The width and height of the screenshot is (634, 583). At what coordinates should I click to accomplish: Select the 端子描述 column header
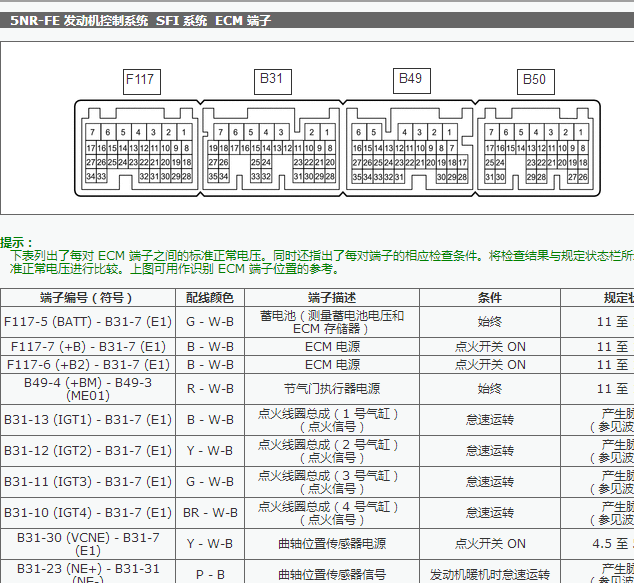pos(332,298)
